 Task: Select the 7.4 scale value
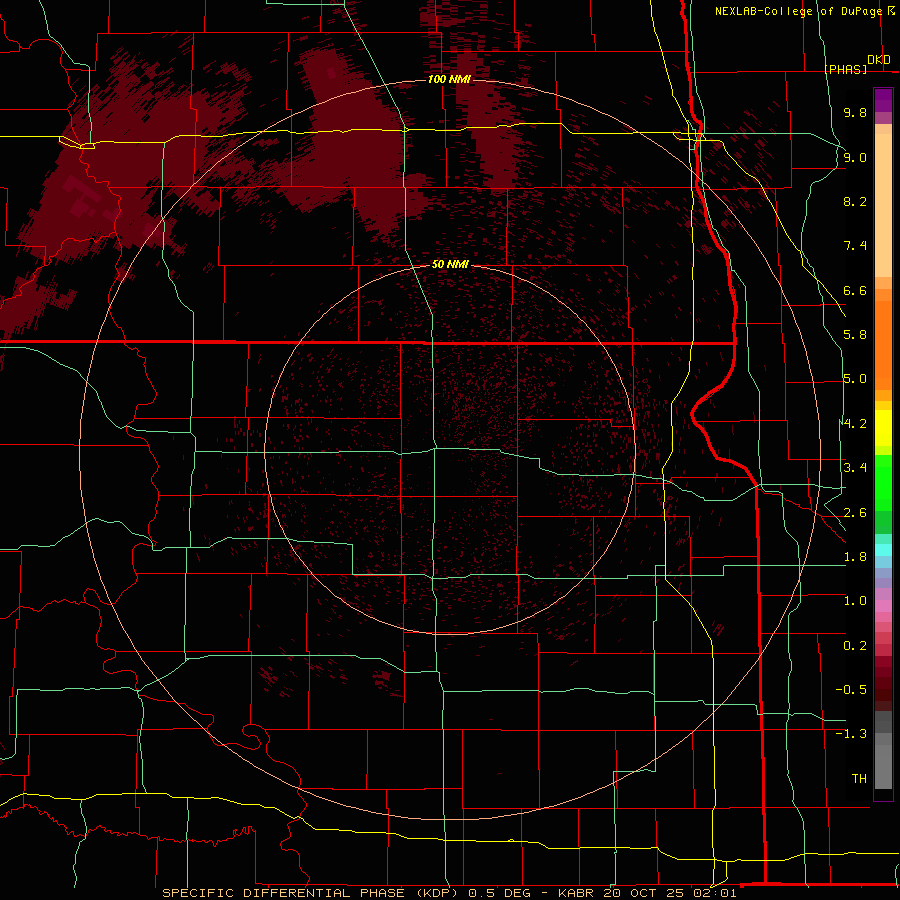click(855, 246)
